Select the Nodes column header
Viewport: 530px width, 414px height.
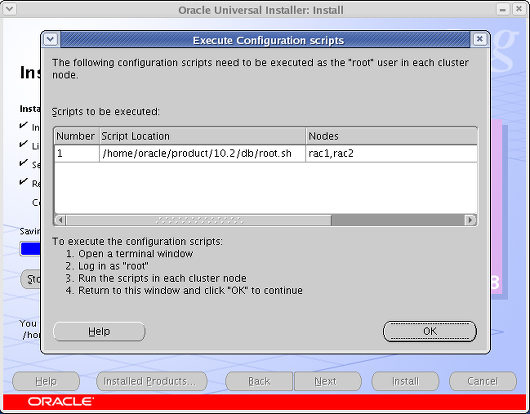coord(391,136)
